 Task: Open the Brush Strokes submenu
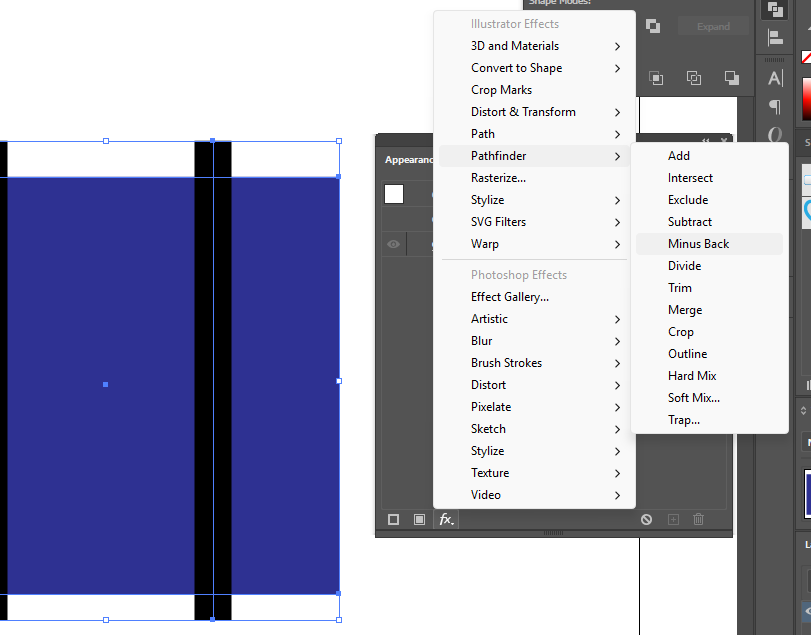pyautogui.click(x=534, y=363)
